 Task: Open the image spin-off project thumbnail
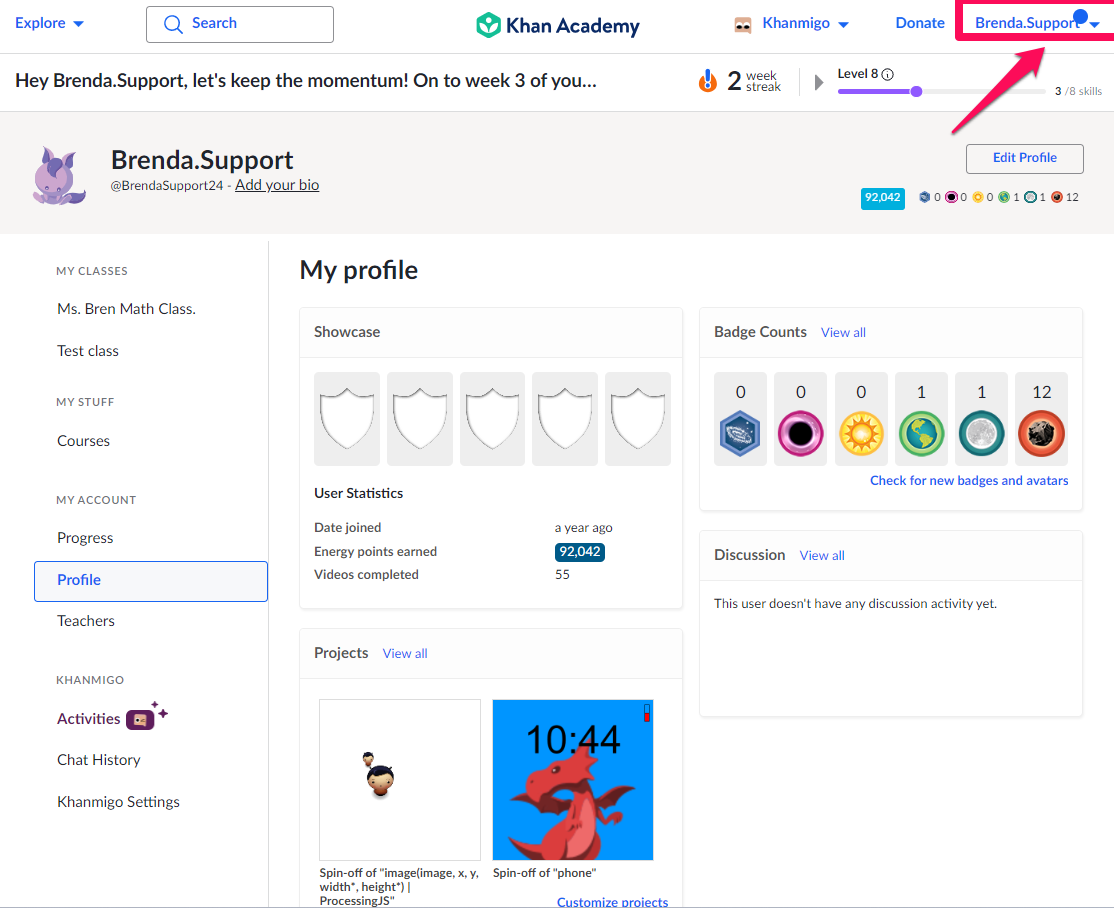[400, 779]
